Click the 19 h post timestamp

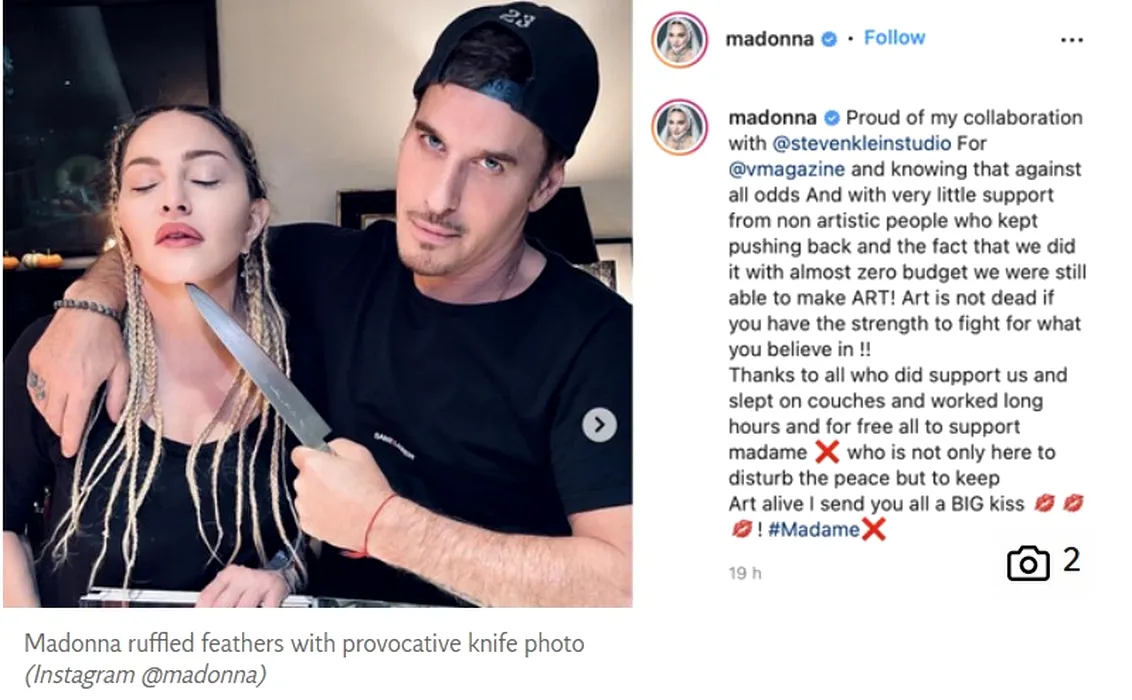coord(745,573)
